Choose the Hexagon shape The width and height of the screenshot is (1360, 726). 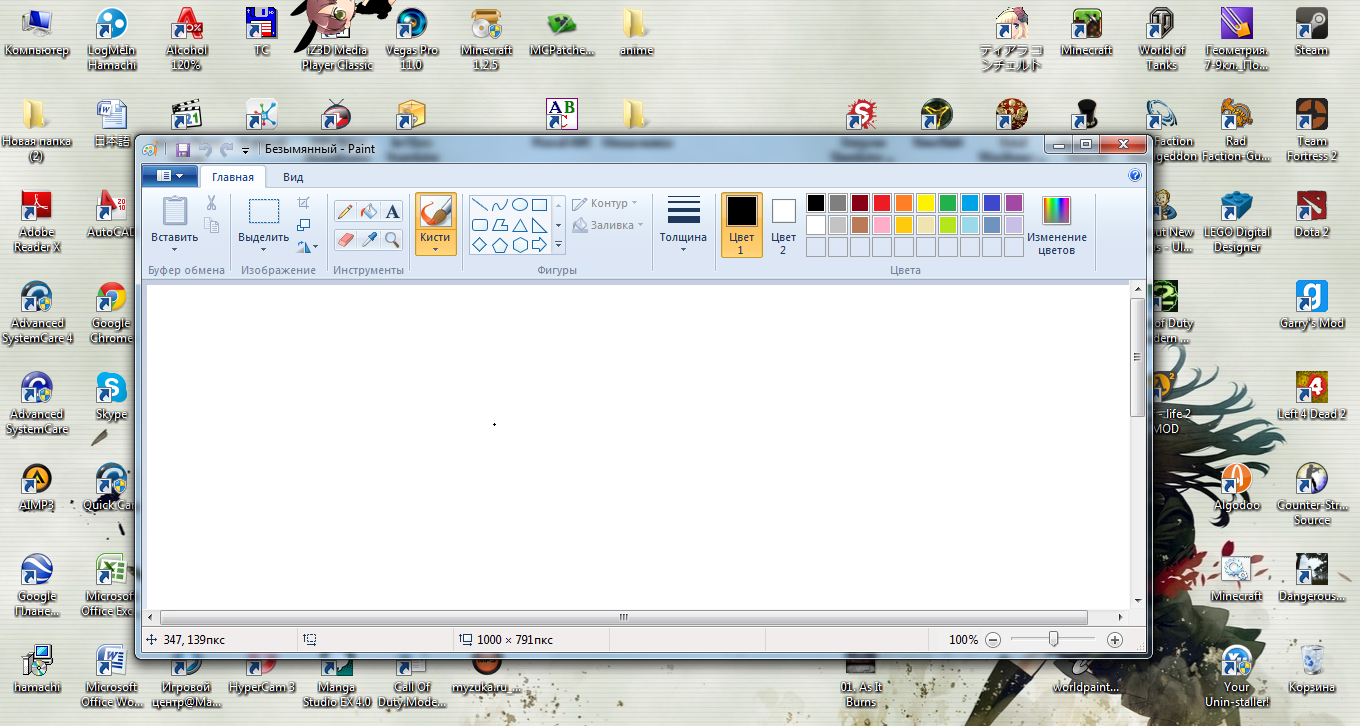click(x=520, y=245)
